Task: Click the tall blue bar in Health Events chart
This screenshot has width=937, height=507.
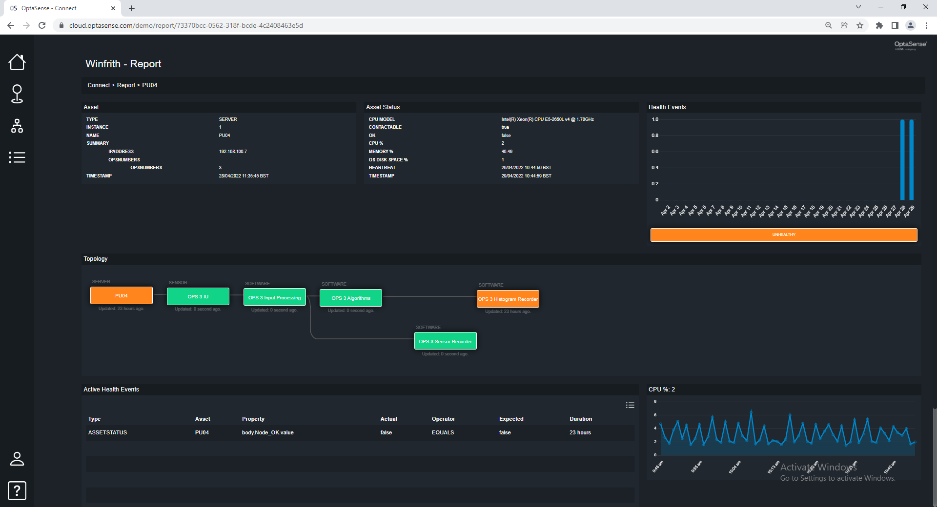Action: (903, 160)
